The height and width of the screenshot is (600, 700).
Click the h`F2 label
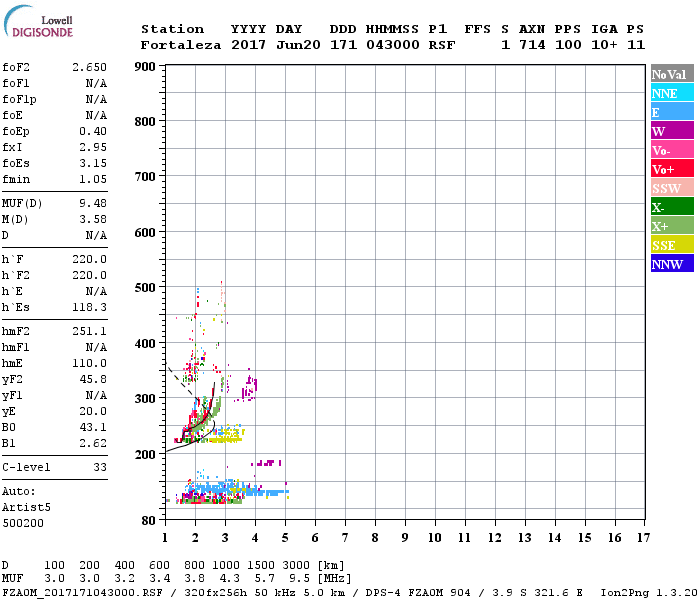[x=16, y=275]
